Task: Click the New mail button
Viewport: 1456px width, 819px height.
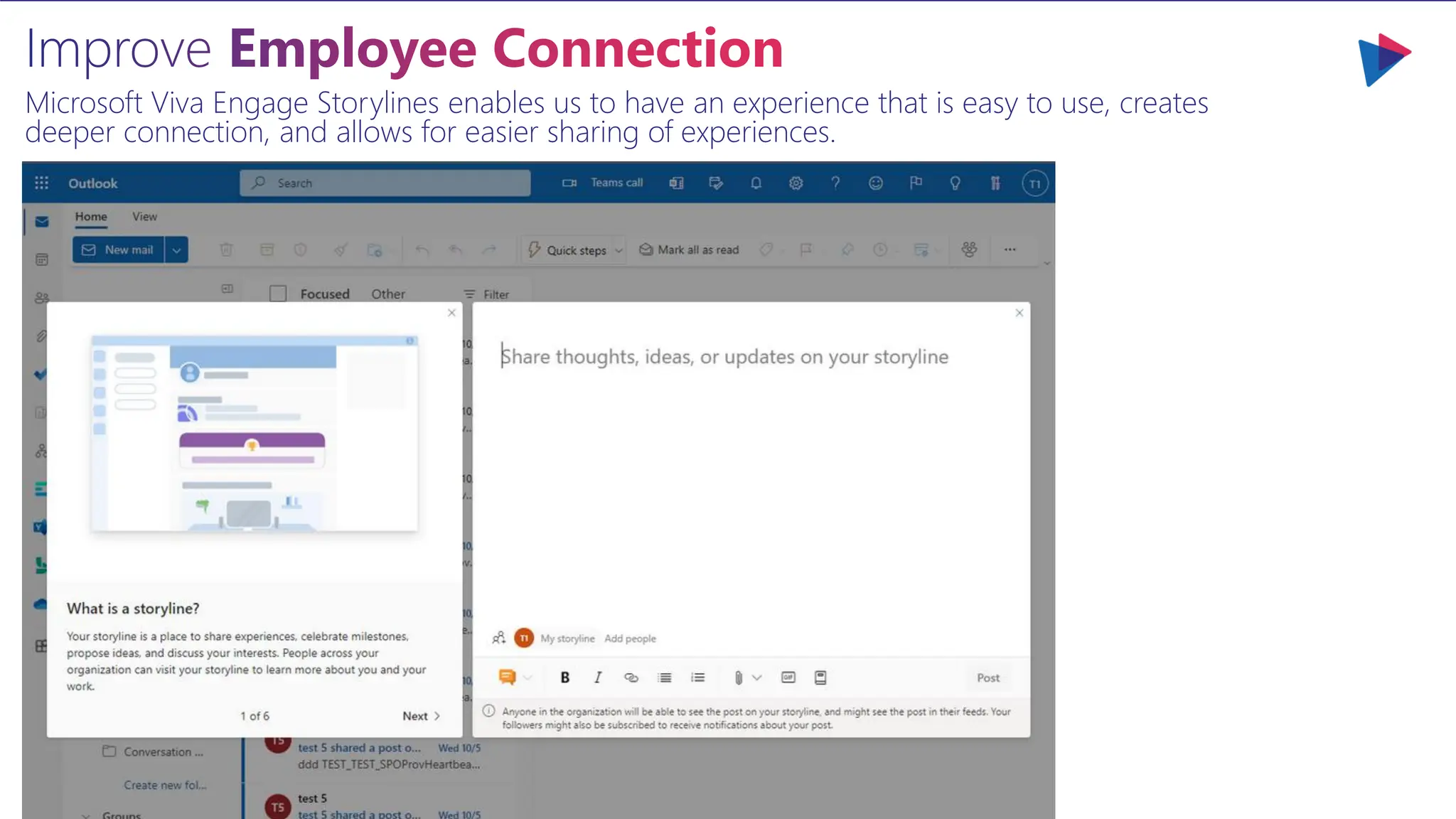Action: (x=118, y=250)
